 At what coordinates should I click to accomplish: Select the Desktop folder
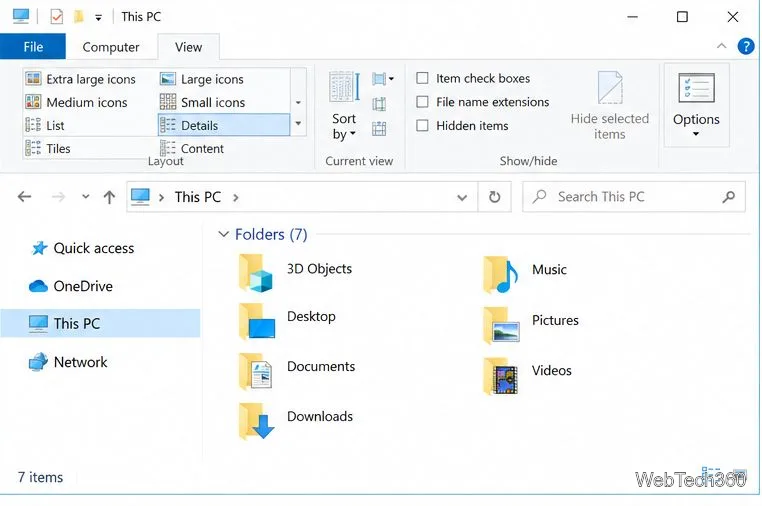[287, 320]
